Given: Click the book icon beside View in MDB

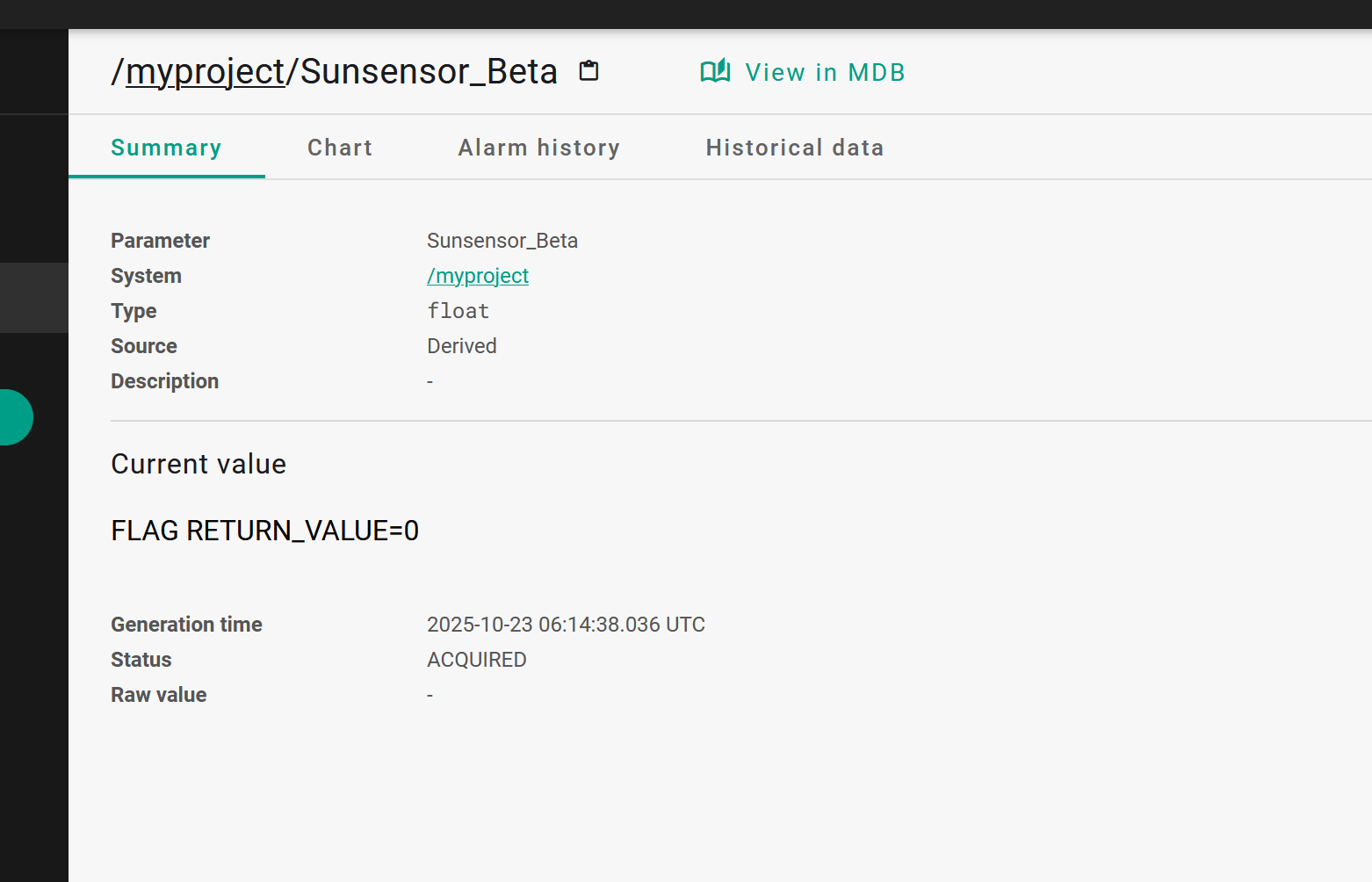Looking at the screenshot, I should (715, 71).
